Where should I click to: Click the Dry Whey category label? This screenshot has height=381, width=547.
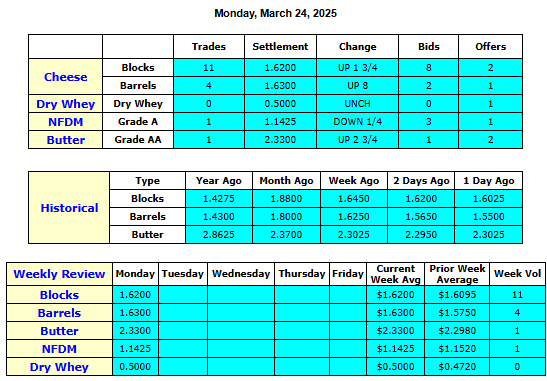click(x=66, y=104)
